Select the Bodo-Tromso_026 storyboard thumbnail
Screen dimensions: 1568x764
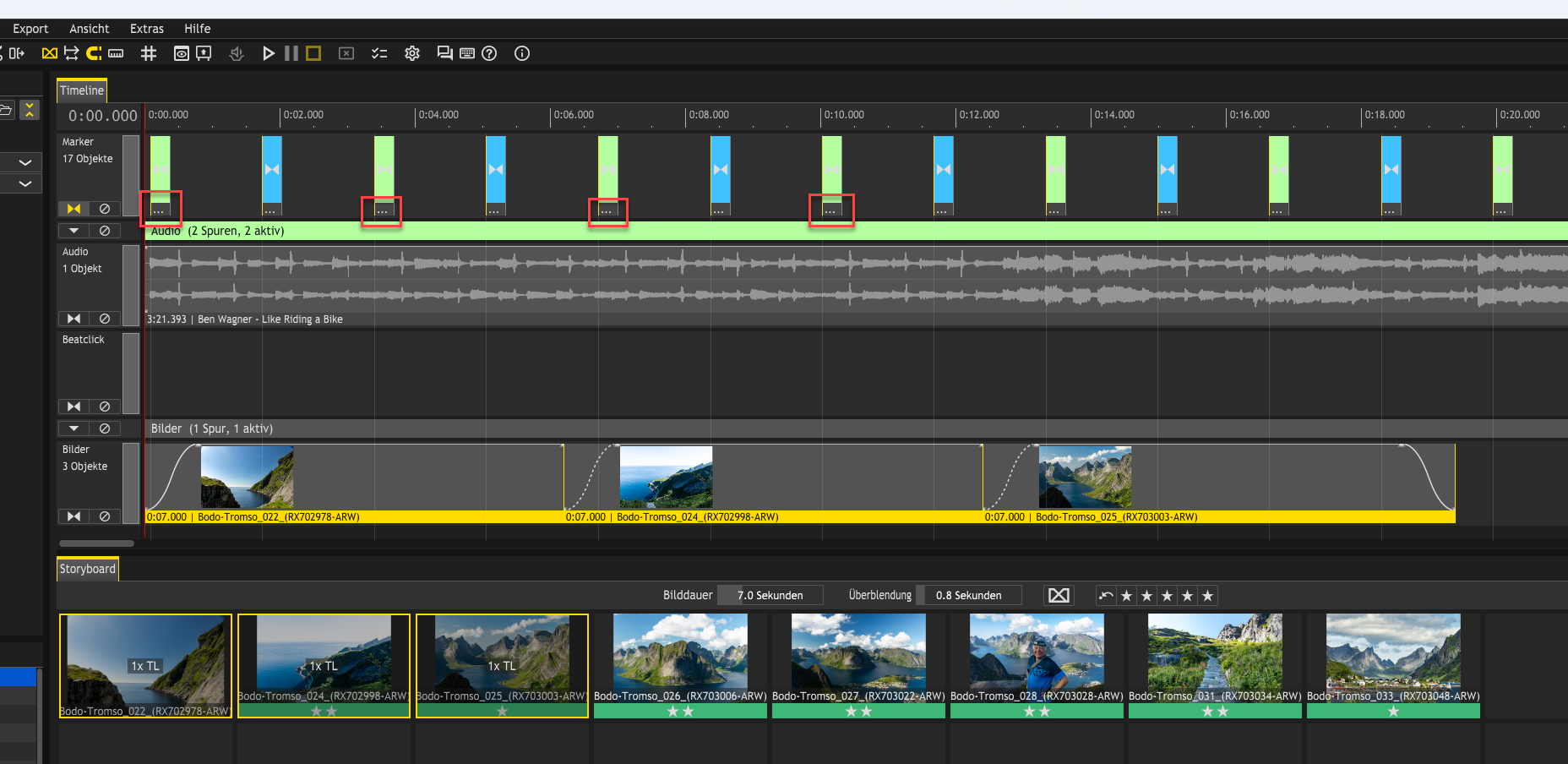680,666
